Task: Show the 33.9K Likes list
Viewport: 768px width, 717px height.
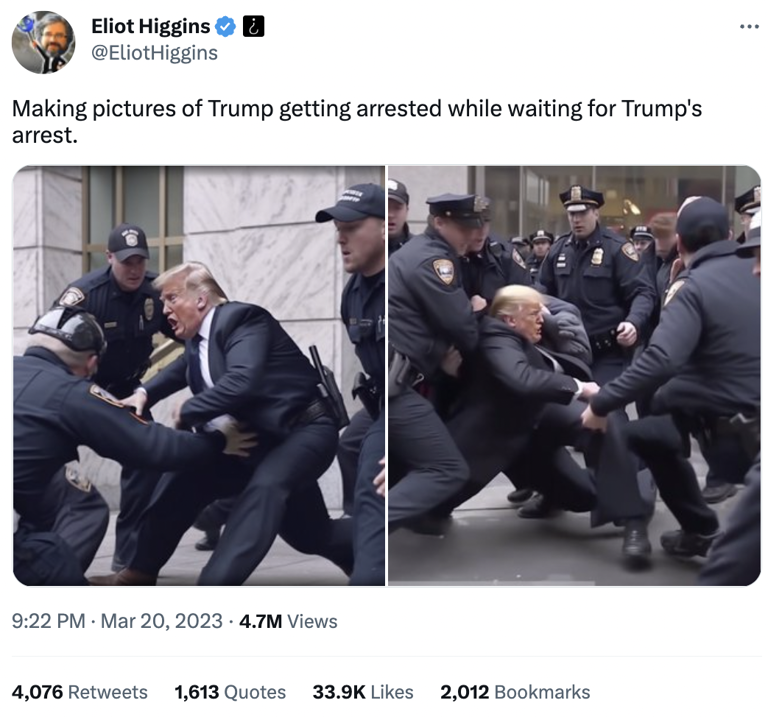Action: pyautogui.click(x=363, y=693)
